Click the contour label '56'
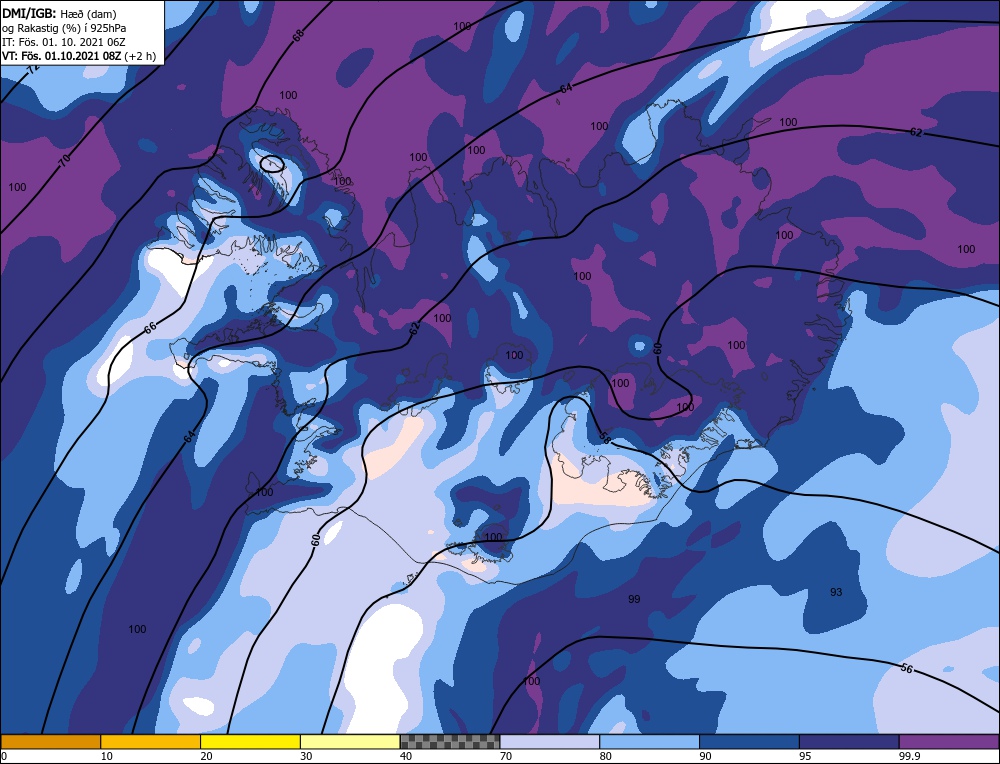This screenshot has width=1000, height=764. click(906, 668)
